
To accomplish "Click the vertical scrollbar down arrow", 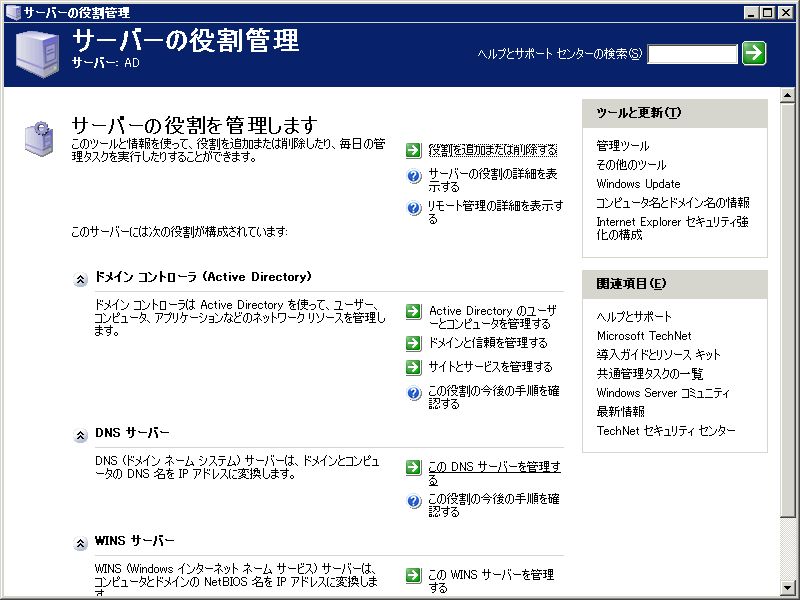I will (x=787, y=588).
